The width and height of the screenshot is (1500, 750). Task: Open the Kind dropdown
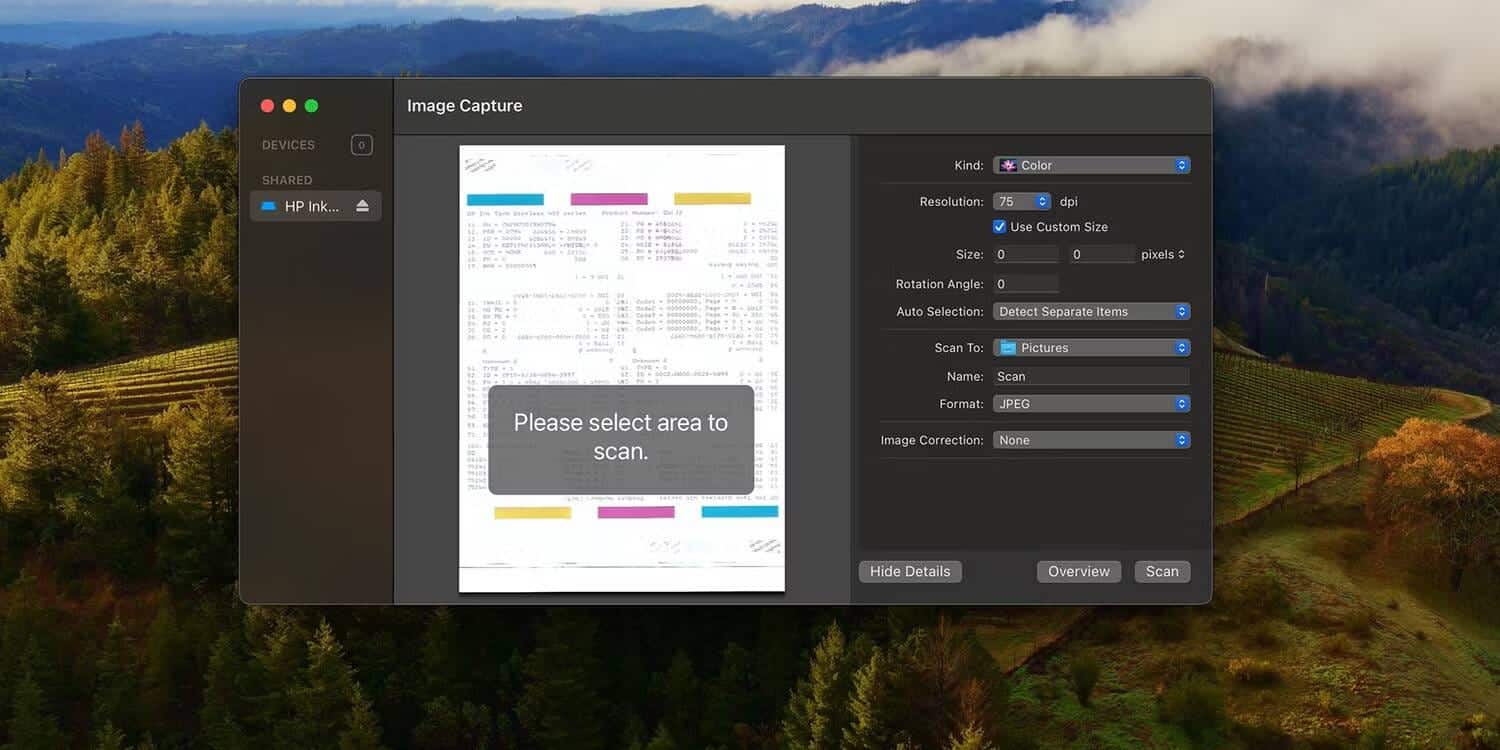1091,165
